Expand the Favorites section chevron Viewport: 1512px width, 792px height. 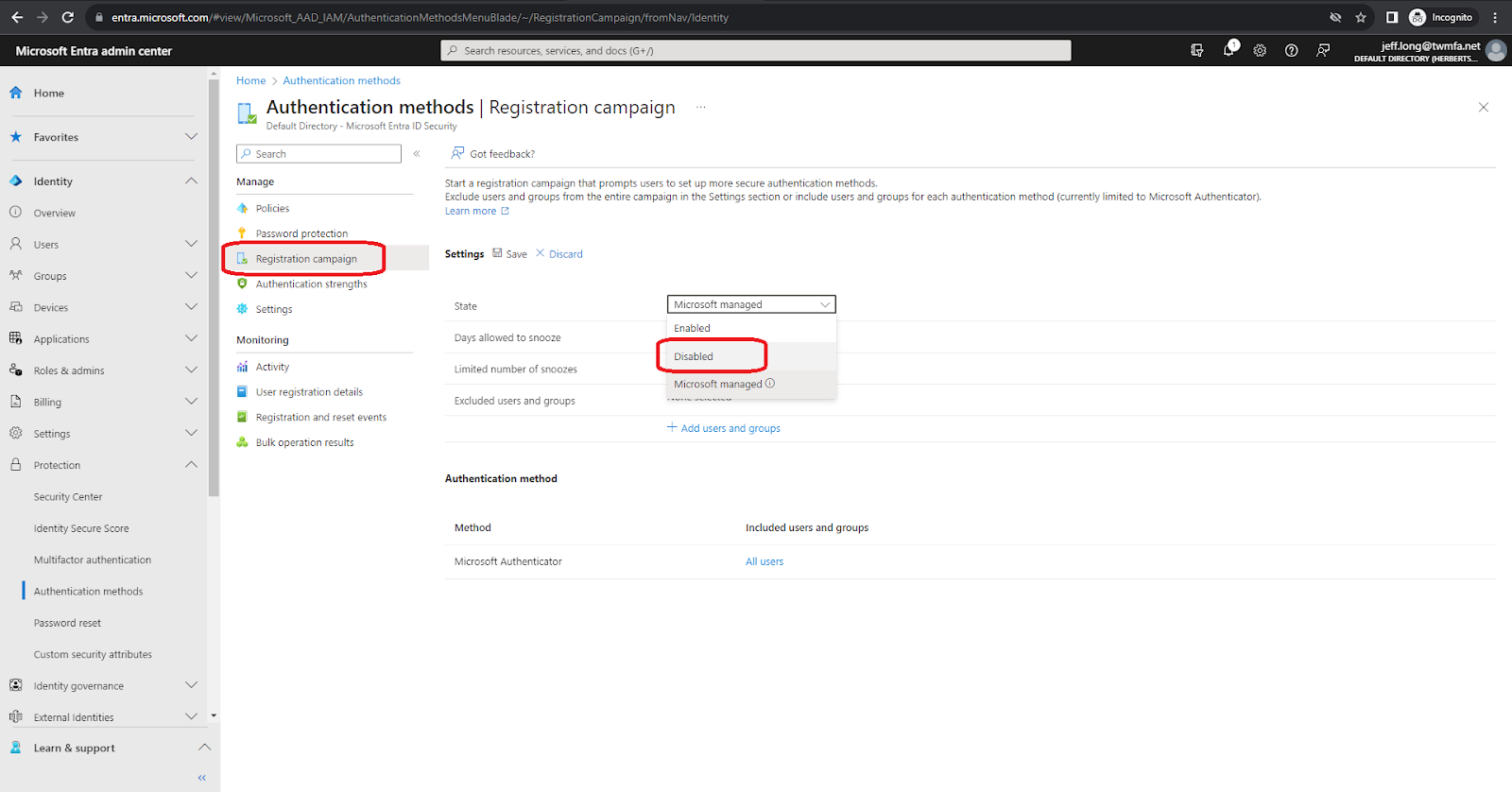pyautogui.click(x=191, y=137)
